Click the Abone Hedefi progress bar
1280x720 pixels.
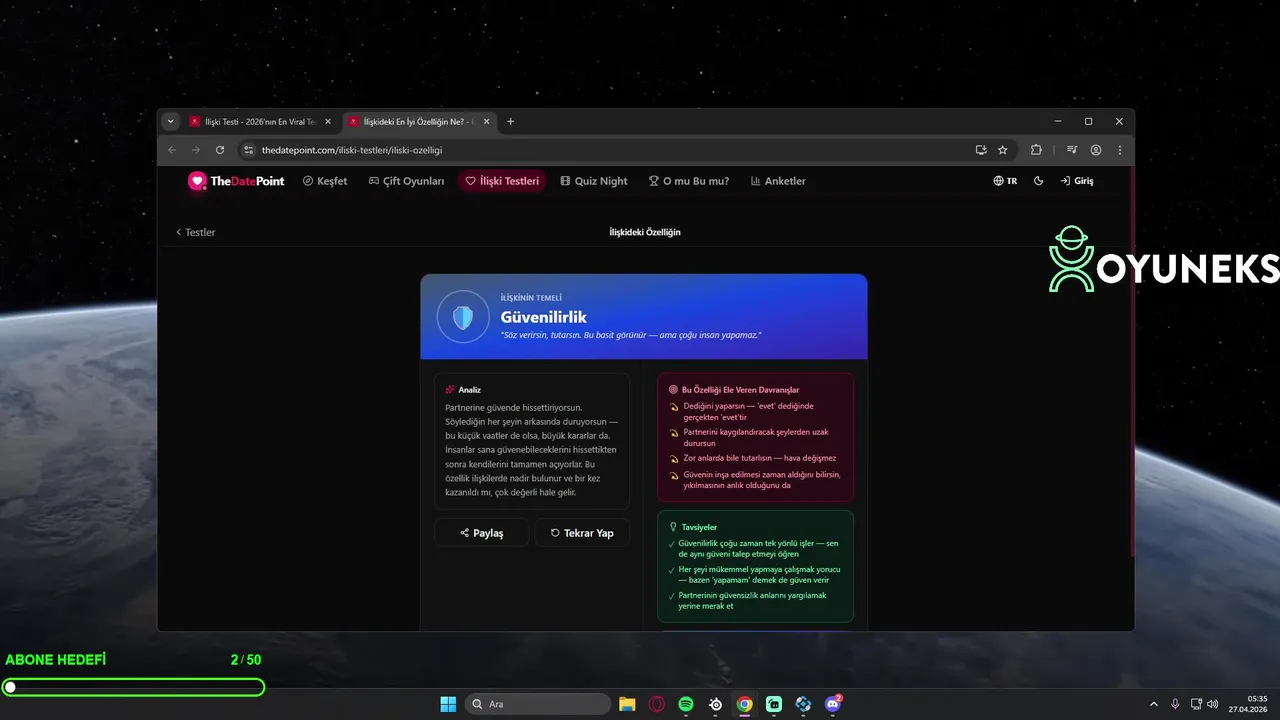133,687
